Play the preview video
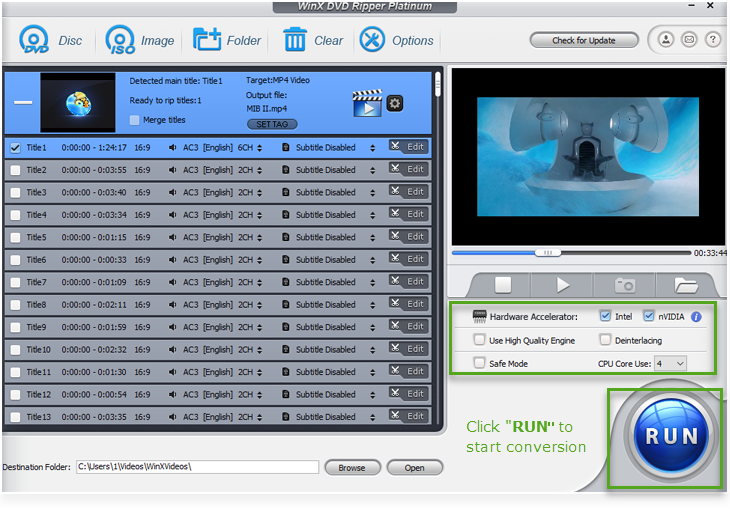This screenshot has height=510, width=730. 563,285
